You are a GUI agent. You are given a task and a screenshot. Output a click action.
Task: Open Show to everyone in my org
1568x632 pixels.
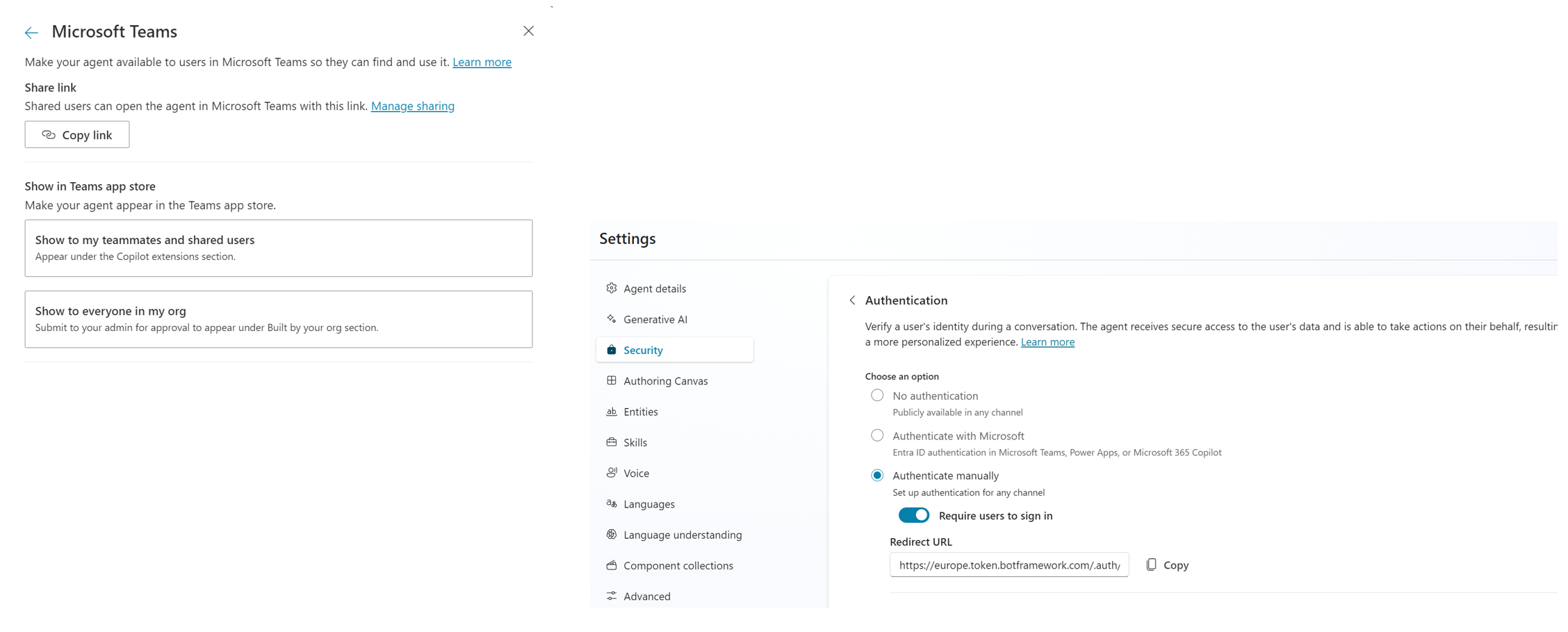[x=278, y=319]
